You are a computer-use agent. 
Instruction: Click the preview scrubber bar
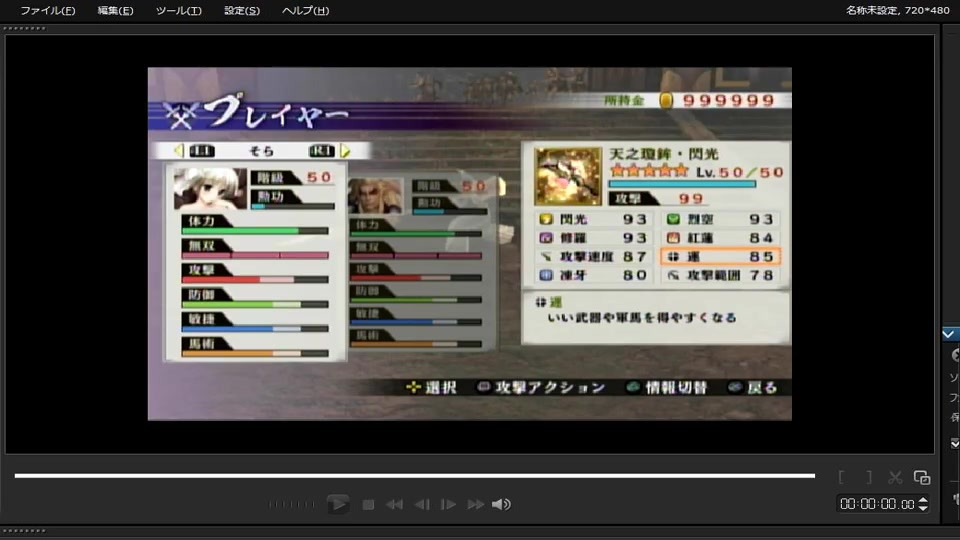click(x=414, y=476)
